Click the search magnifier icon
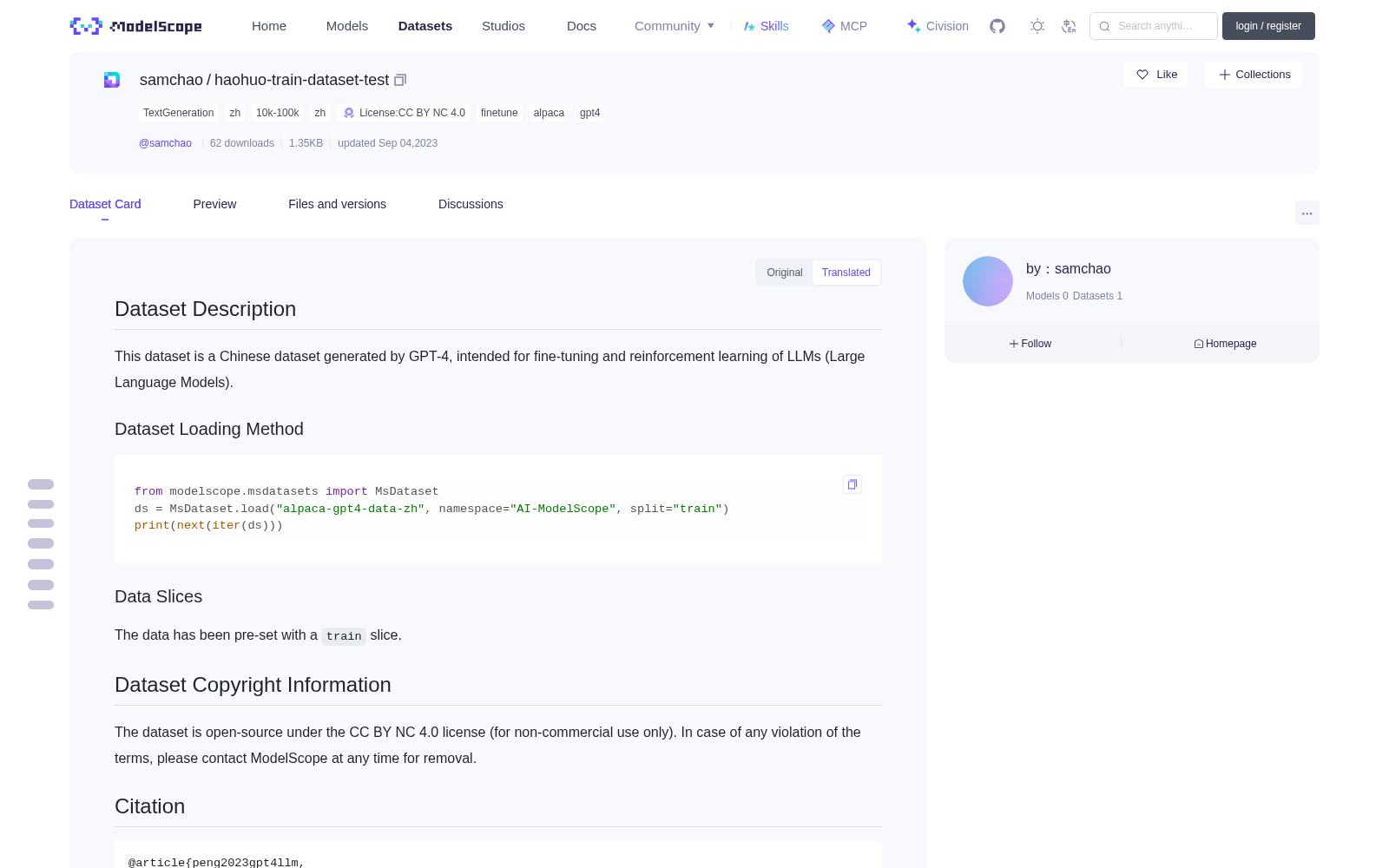This screenshot has height=868, width=1389. pos(1104,26)
